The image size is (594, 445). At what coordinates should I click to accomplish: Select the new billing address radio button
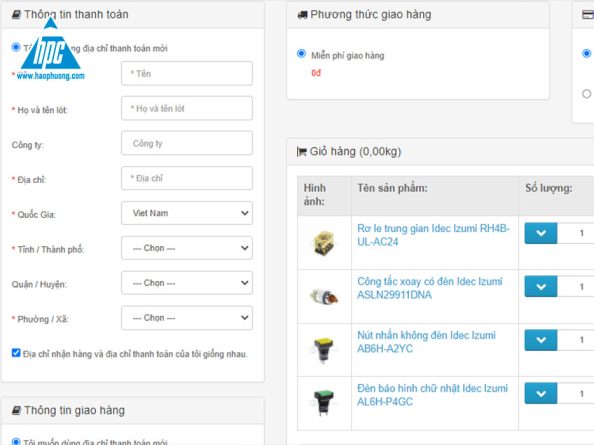click(x=16, y=47)
